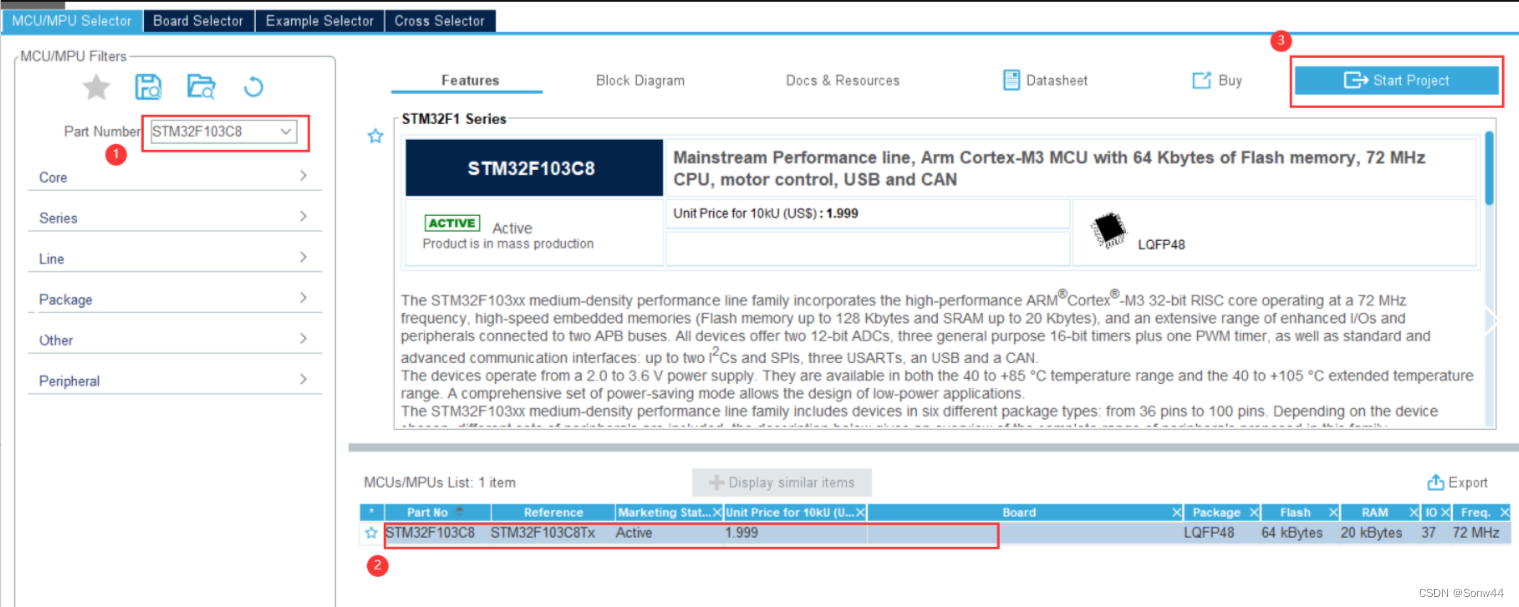The width and height of the screenshot is (1519, 607).
Task: Open the Cross Selector tab
Action: point(440,20)
